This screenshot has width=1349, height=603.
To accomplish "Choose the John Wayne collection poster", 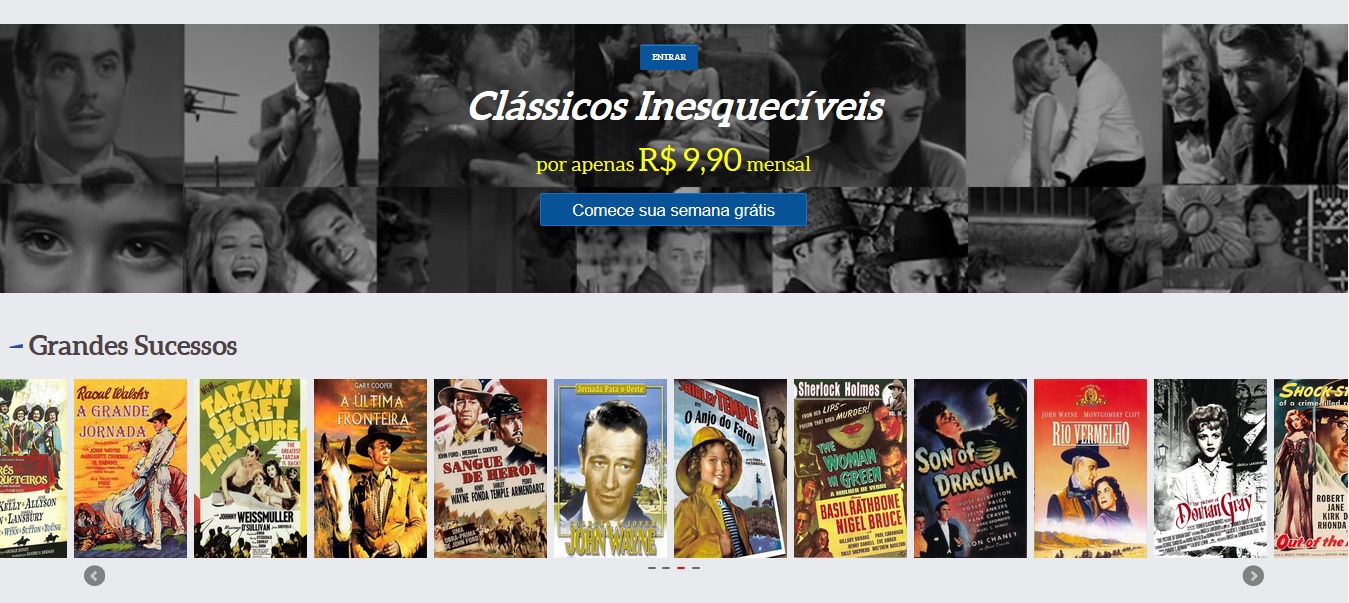I will [x=610, y=468].
